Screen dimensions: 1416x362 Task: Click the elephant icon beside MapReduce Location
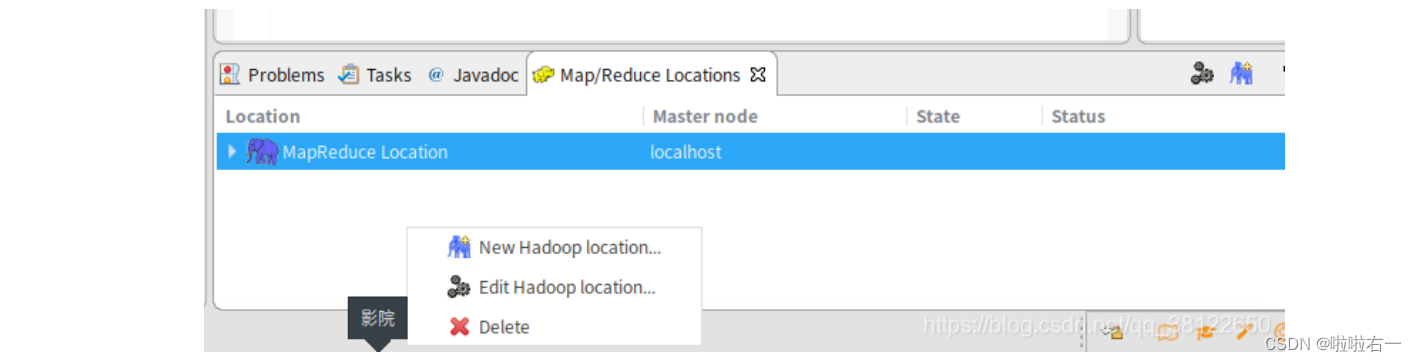click(262, 152)
